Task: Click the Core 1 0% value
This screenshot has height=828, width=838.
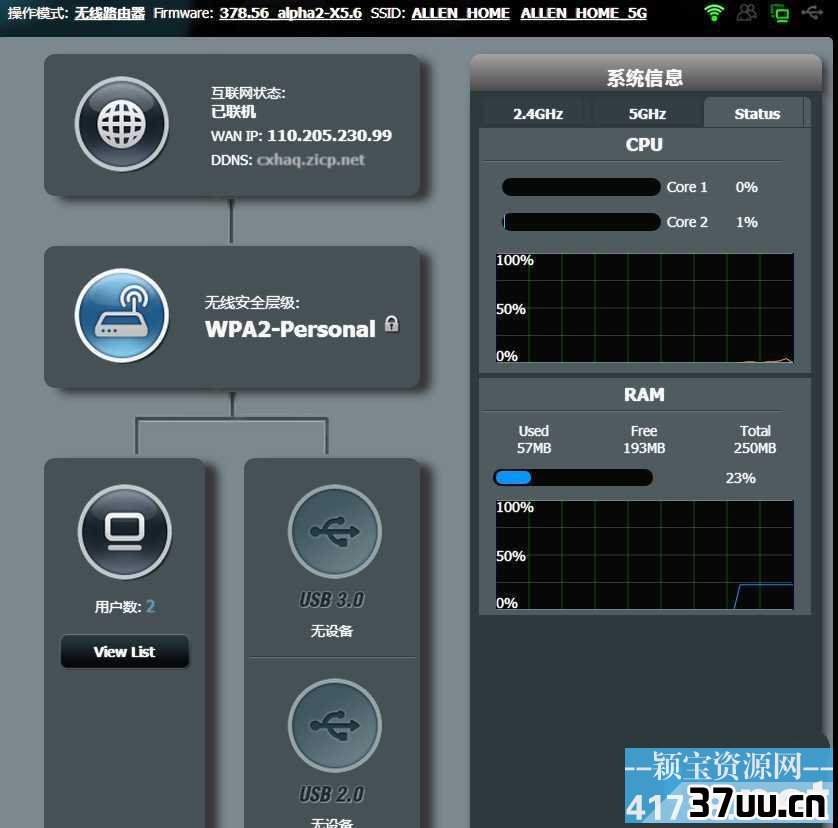Action: pos(747,187)
